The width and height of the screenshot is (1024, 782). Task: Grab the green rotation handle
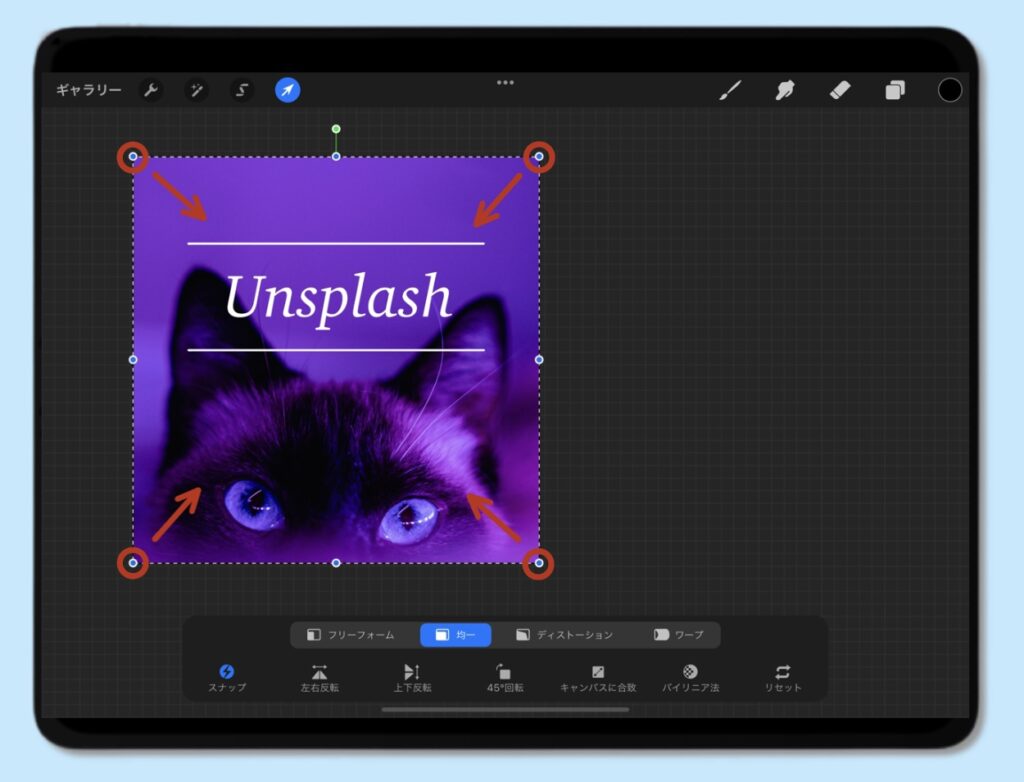(336, 129)
